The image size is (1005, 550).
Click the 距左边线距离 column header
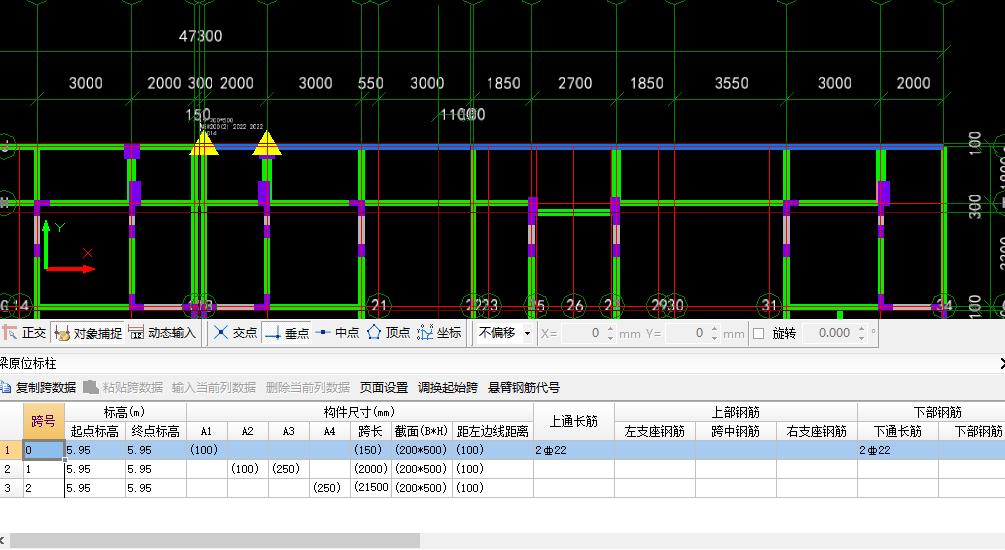point(493,431)
